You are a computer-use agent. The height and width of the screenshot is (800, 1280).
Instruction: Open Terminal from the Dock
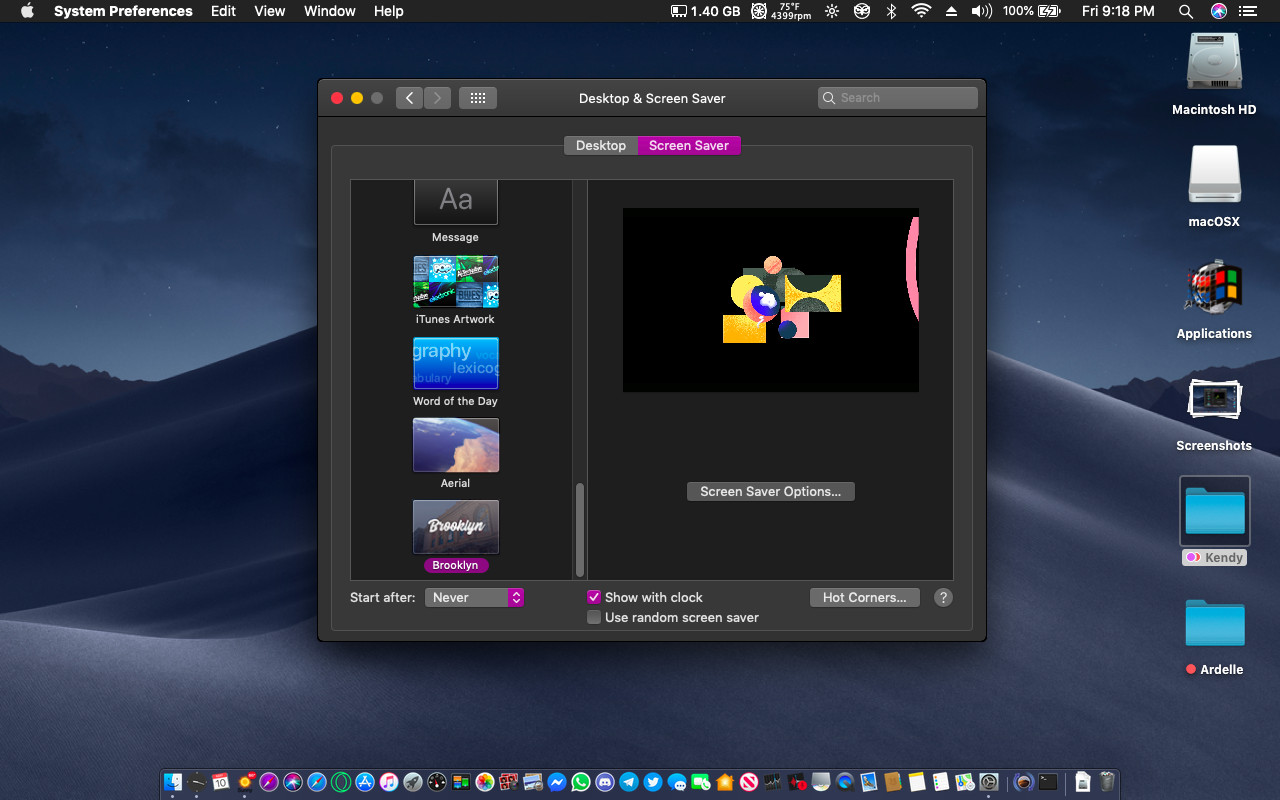coord(1048,782)
